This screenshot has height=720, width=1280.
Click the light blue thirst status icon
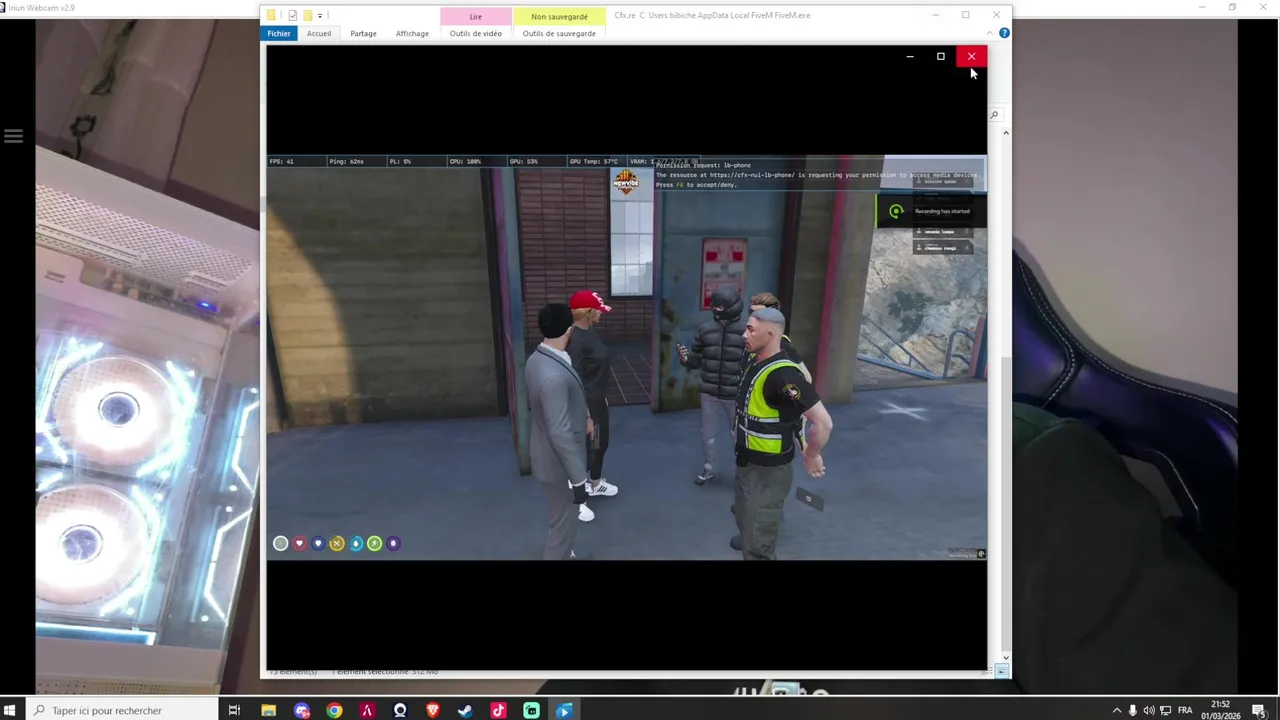[x=356, y=543]
